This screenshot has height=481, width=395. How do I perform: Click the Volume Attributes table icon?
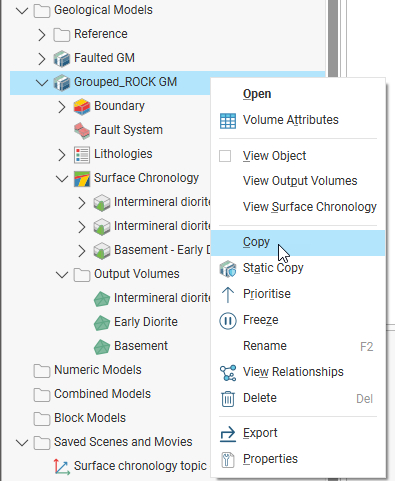tap(228, 120)
